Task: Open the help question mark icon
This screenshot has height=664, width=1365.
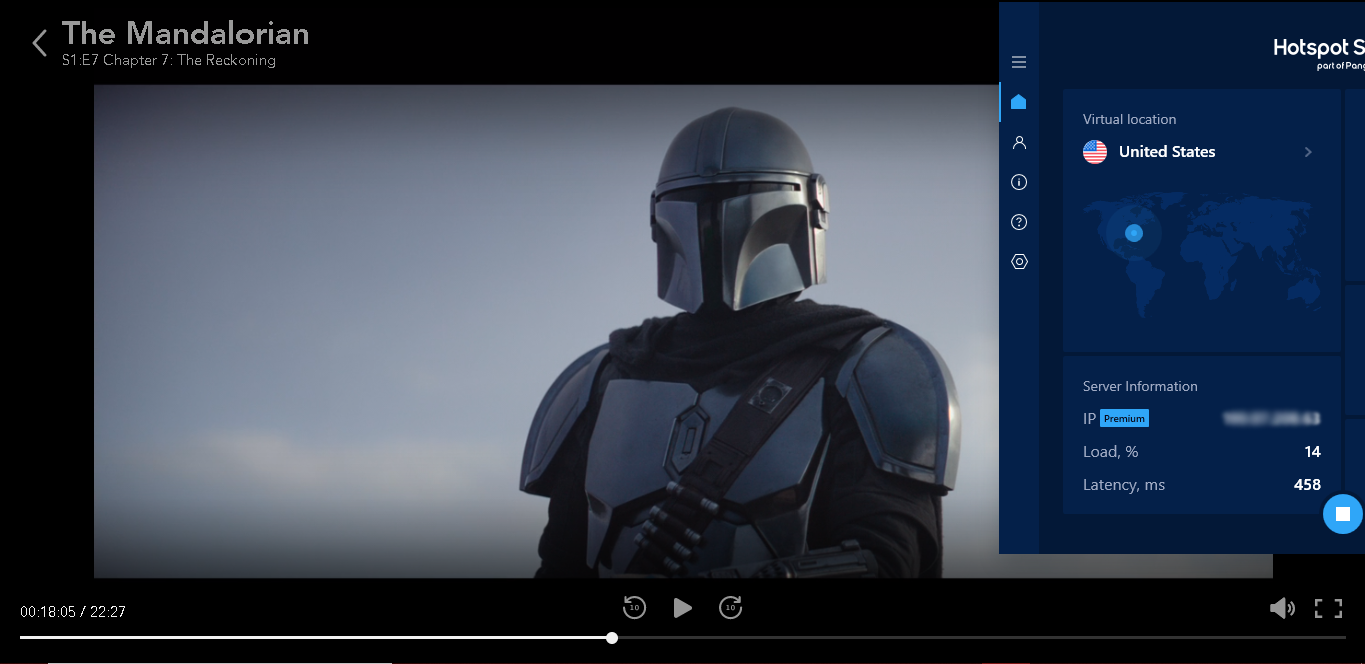Action: [1019, 222]
